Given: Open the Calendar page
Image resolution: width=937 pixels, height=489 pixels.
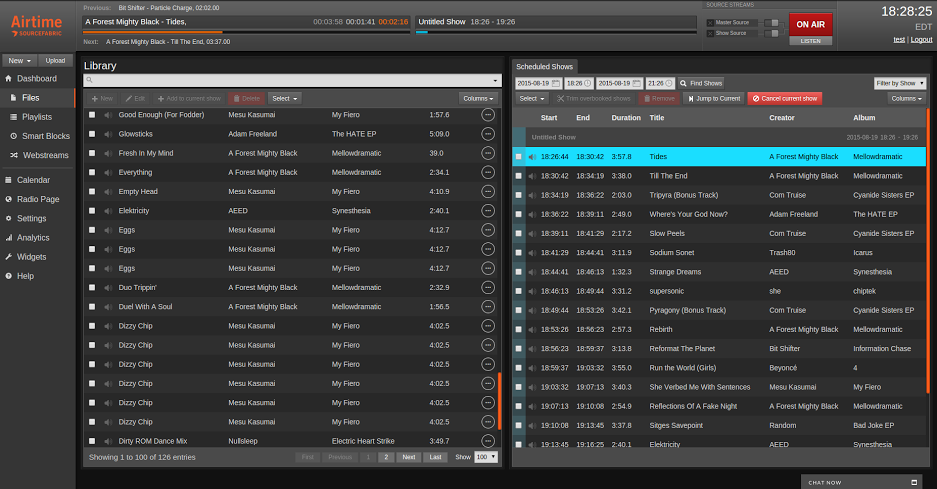Looking at the screenshot, I should pyautogui.click(x=33, y=180).
